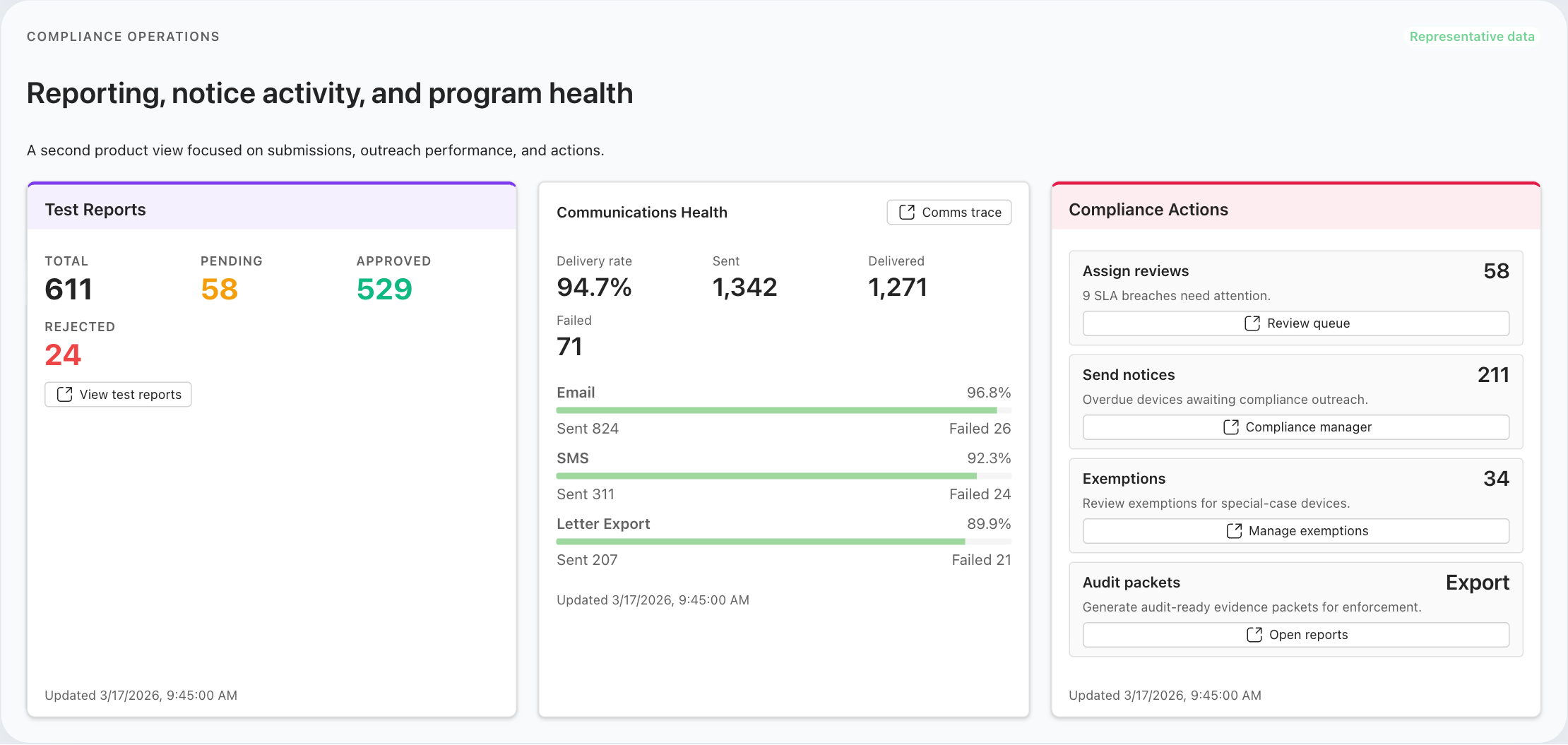Open the Comms trace view
This screenshot has height=745, width=1568.
click(949, 212)
